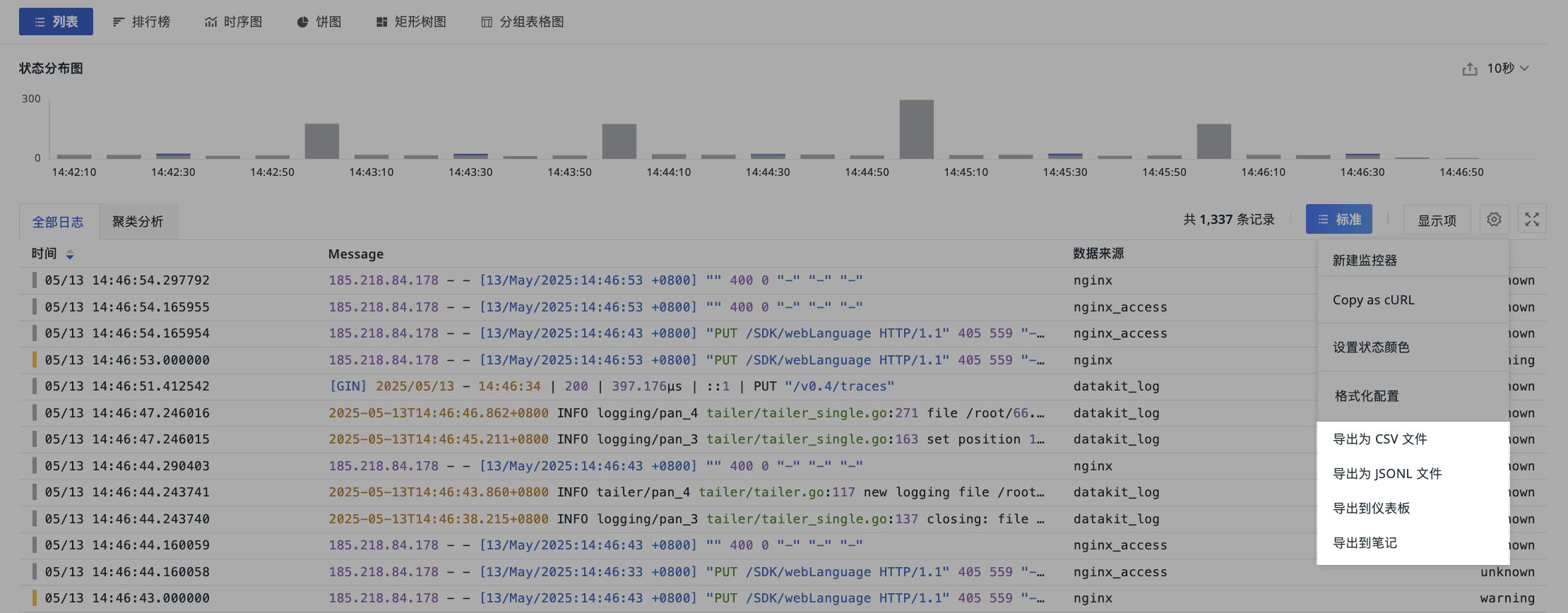Open the settings gear icon

click(1494, 220)
